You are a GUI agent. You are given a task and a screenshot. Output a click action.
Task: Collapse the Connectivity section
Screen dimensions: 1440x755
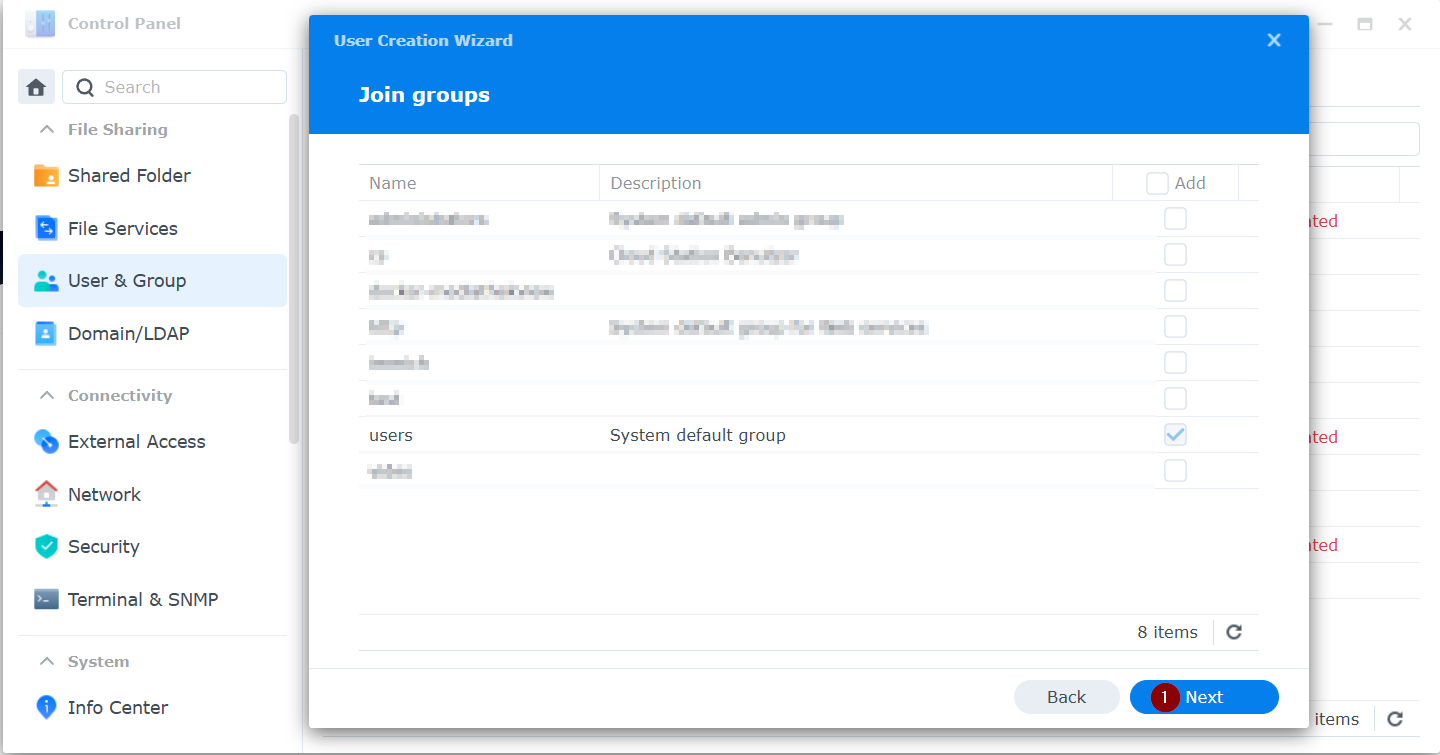46,395
